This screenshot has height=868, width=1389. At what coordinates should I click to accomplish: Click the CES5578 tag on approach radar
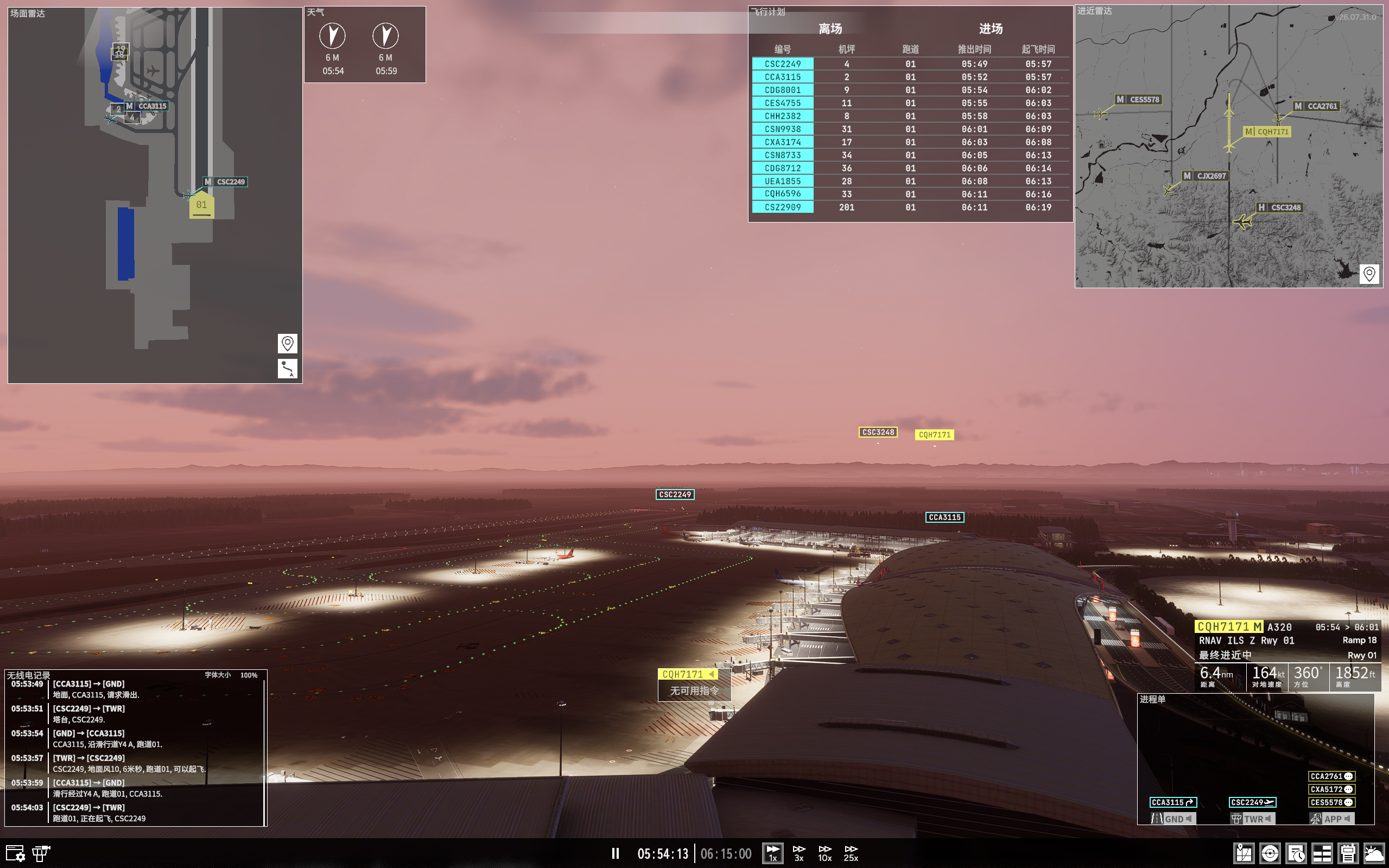click(x=1138, y=100)
